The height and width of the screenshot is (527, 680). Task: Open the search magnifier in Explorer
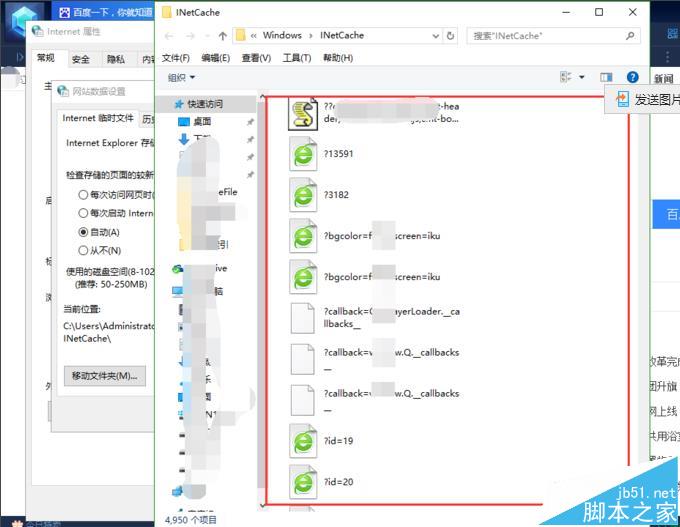pyautogui.click(x=630, y=36)
